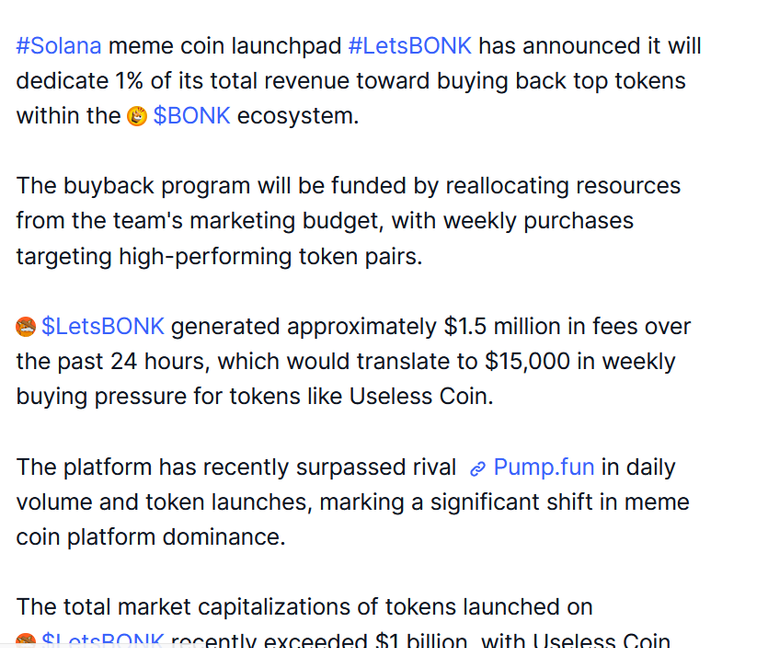Click the BONK coin icon before $BONK
Viewport: 768px width, 648px height.
[x=137, y=117]
